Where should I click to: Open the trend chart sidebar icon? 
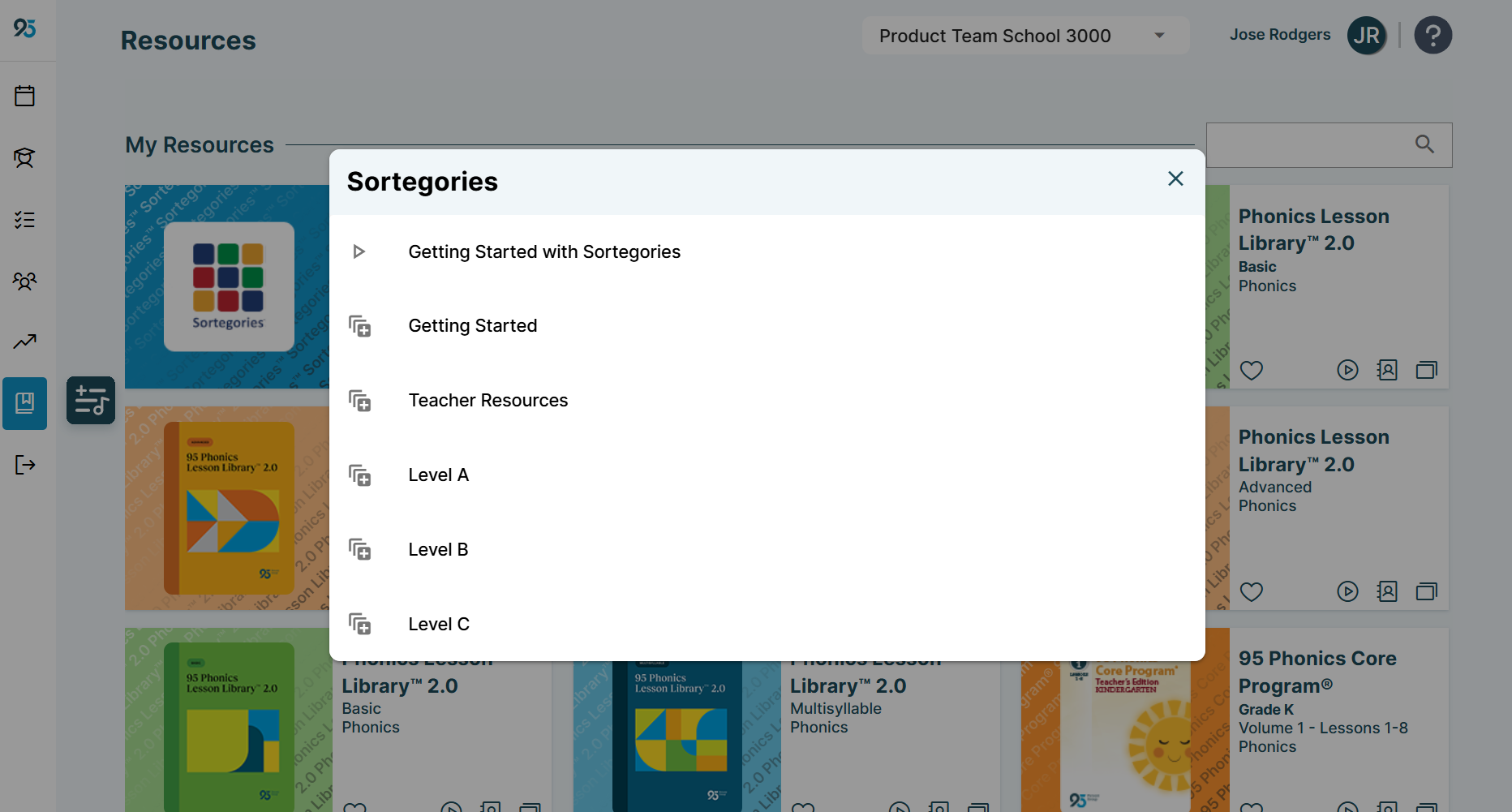pyautogui.click(x=24, y=342)
